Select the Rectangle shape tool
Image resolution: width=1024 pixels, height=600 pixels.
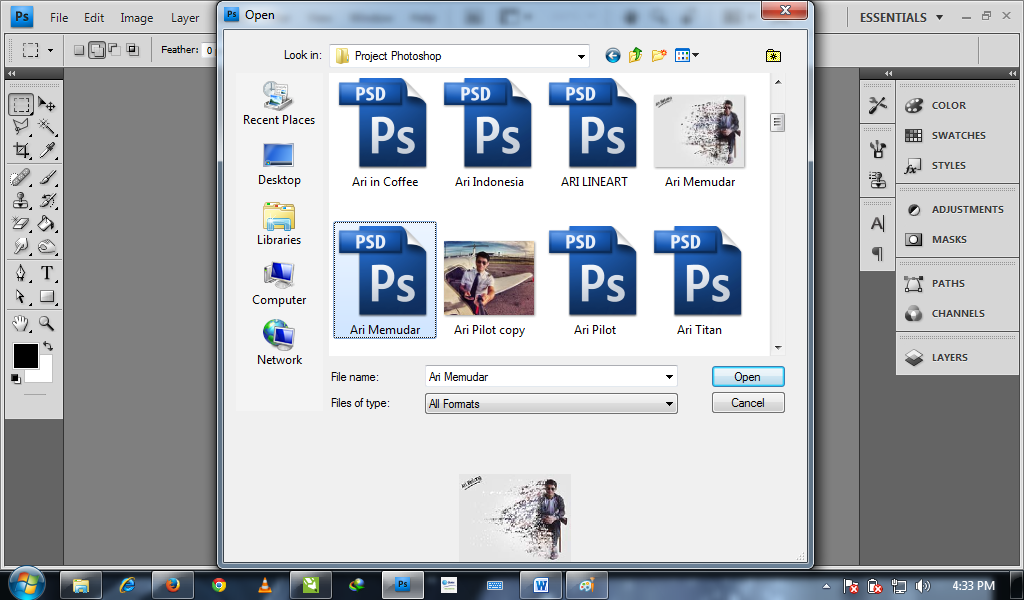click(46, 296)
